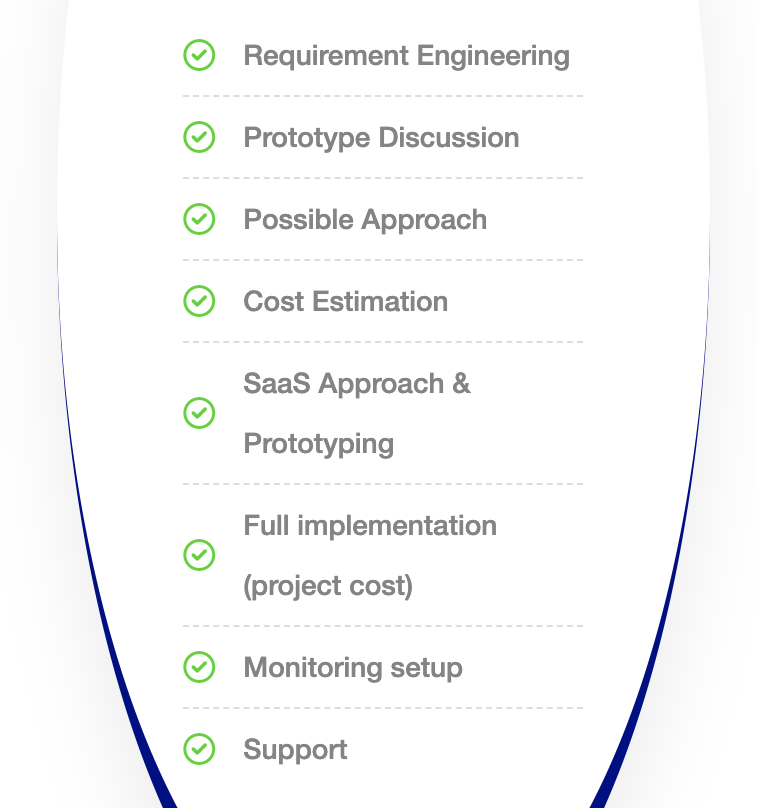Toggle the Cost Estimation completed checkmark
Image resolution: width=758 pixels, height=808 pixels.
click(x=199, y=301)
